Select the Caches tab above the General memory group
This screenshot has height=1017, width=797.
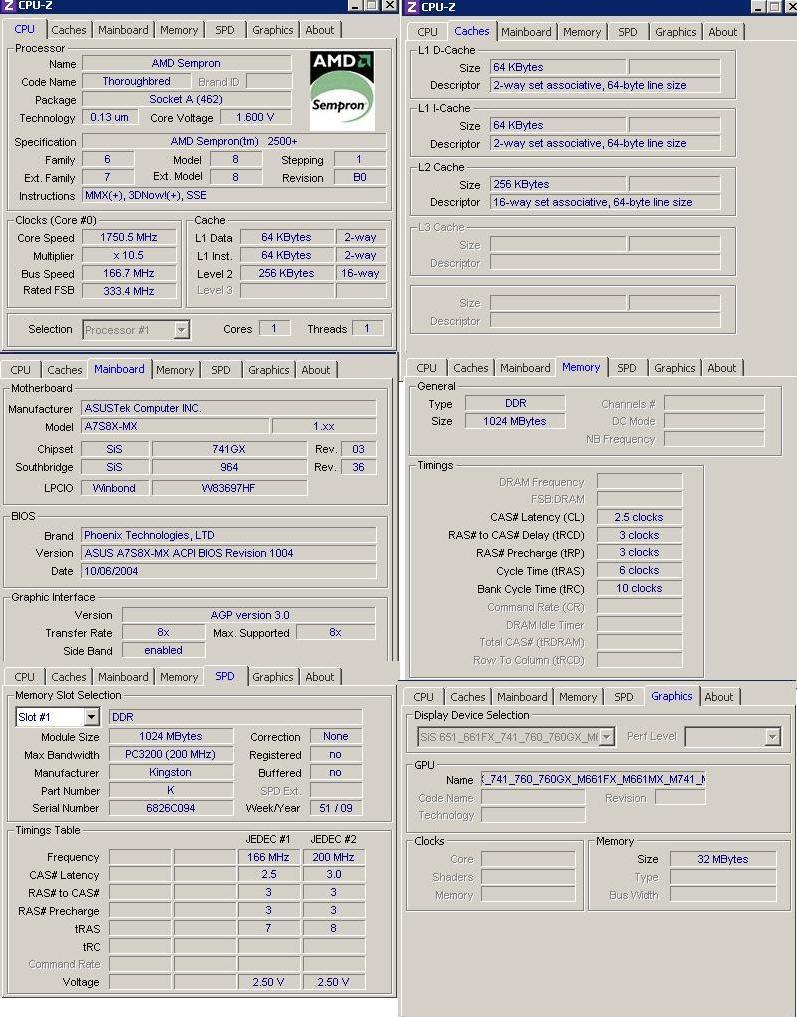click(471, 368)
